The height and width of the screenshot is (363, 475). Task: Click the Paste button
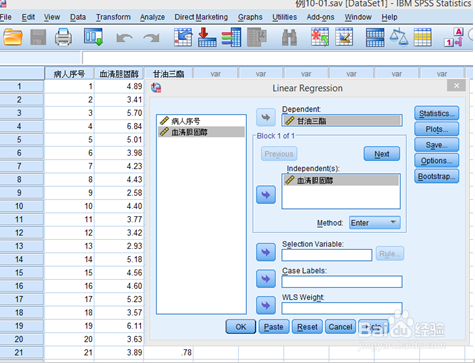(x=273, y=327)
